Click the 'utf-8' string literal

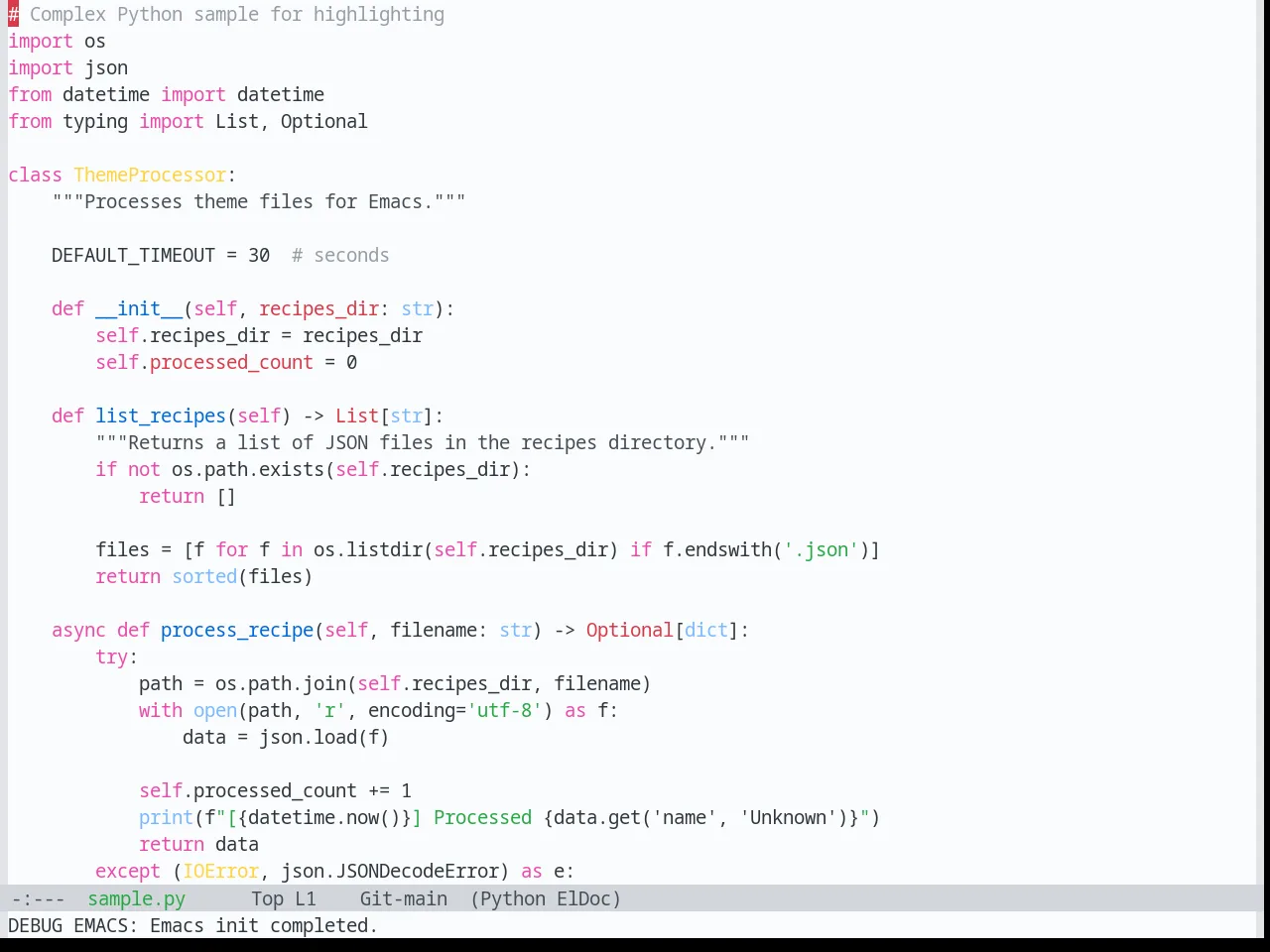coord(505,710)
